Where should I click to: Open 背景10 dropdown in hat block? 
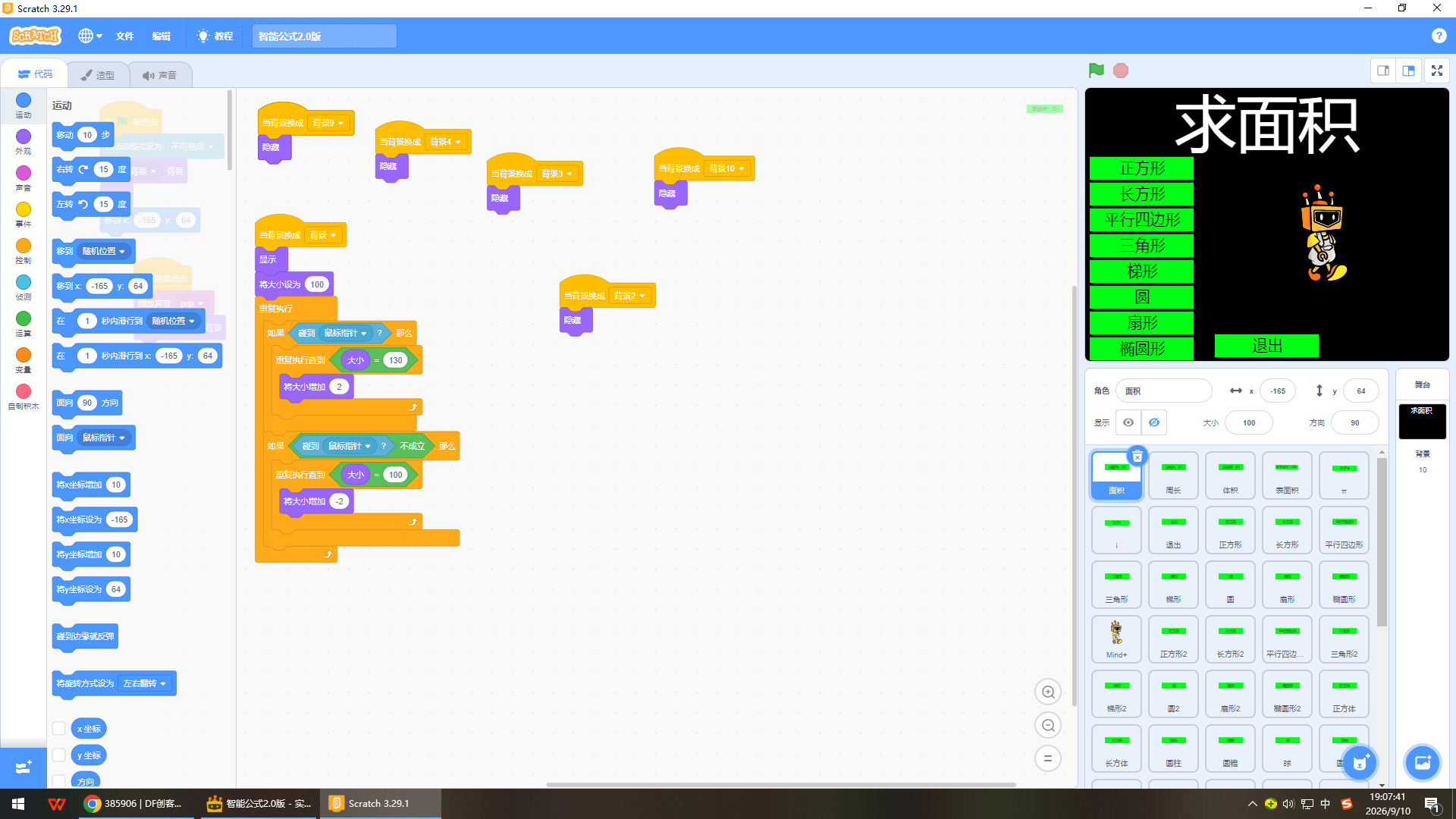click(726, 168)
